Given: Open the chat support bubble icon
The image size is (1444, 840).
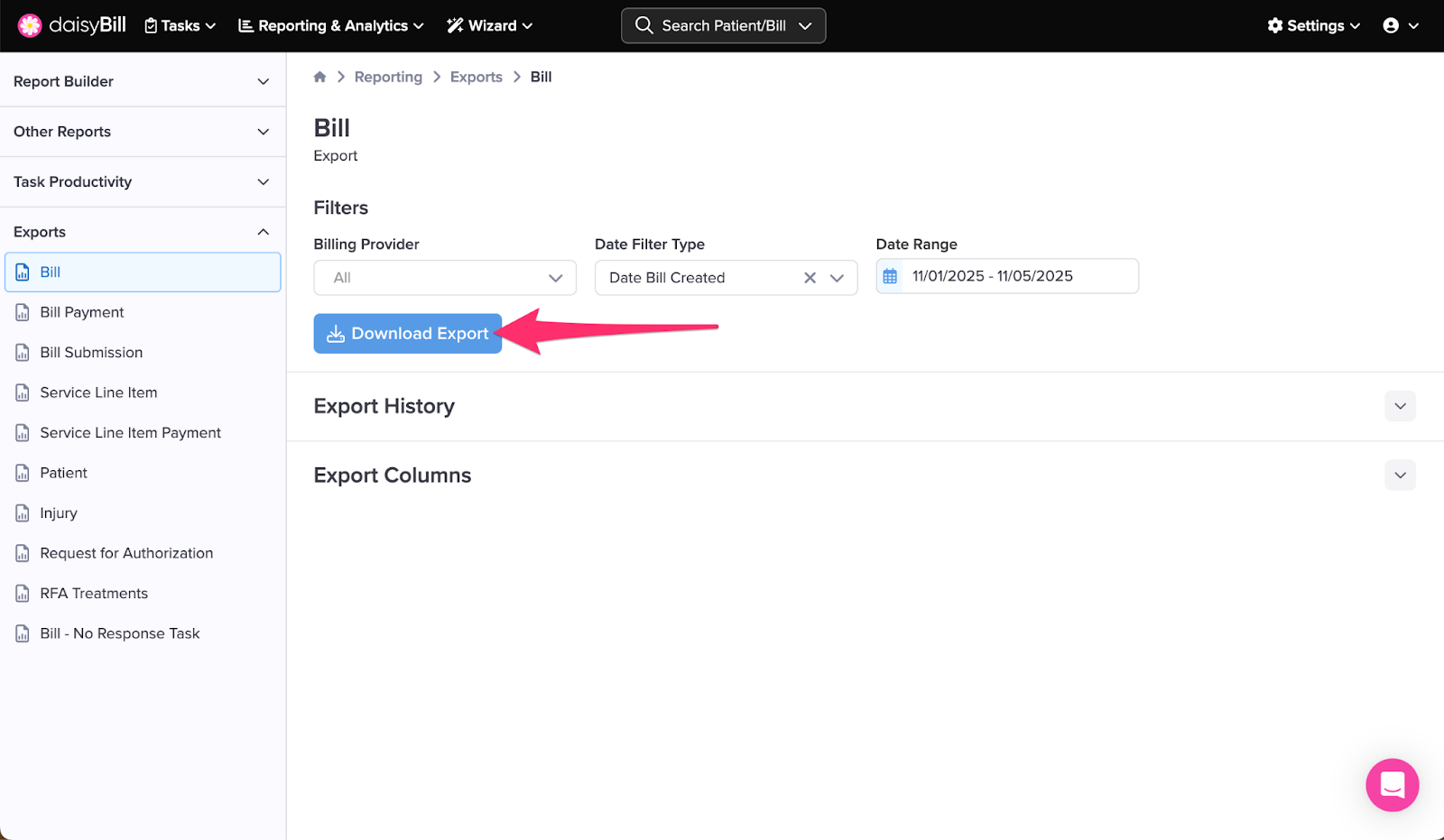Looking at the screenshot, I should coord(1392,785).
